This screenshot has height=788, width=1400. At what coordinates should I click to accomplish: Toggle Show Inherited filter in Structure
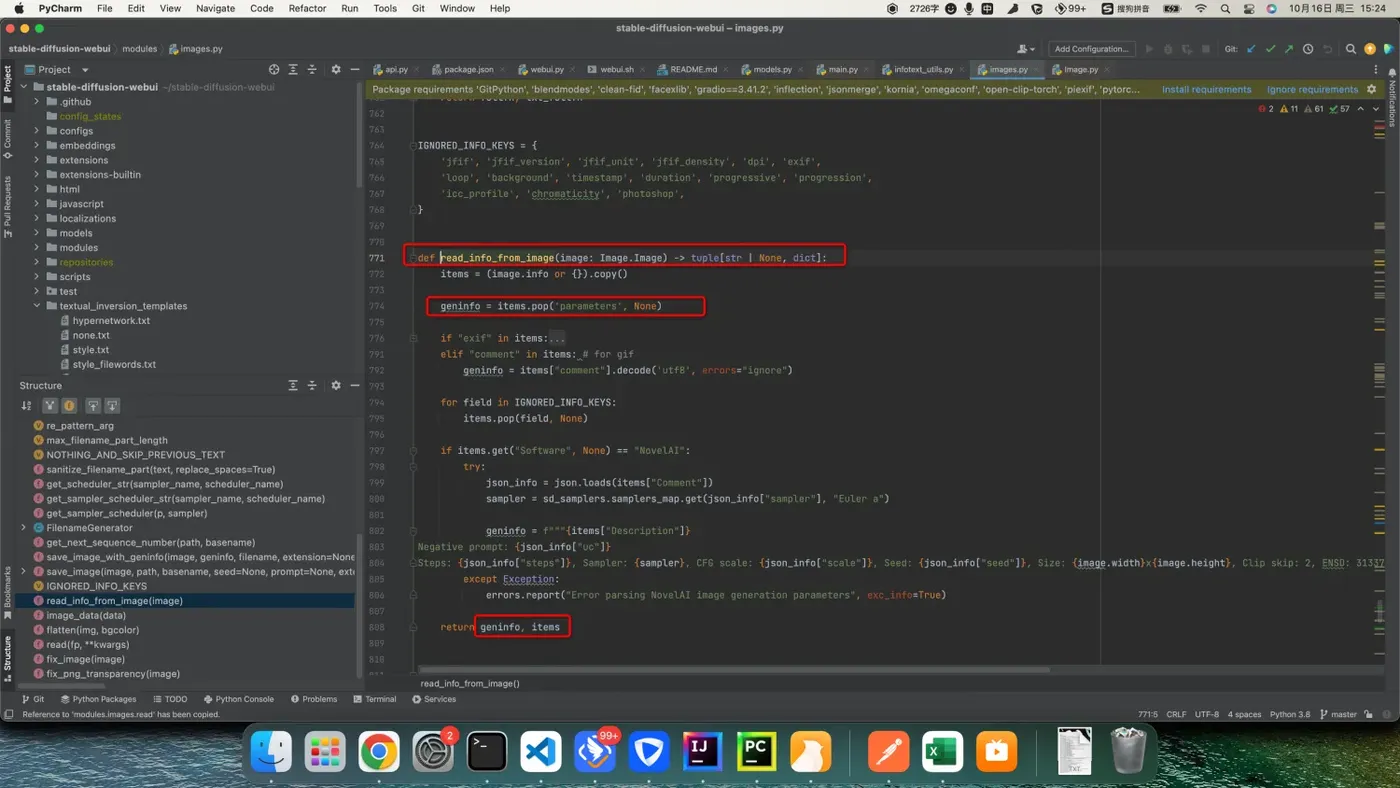(49, 406)
